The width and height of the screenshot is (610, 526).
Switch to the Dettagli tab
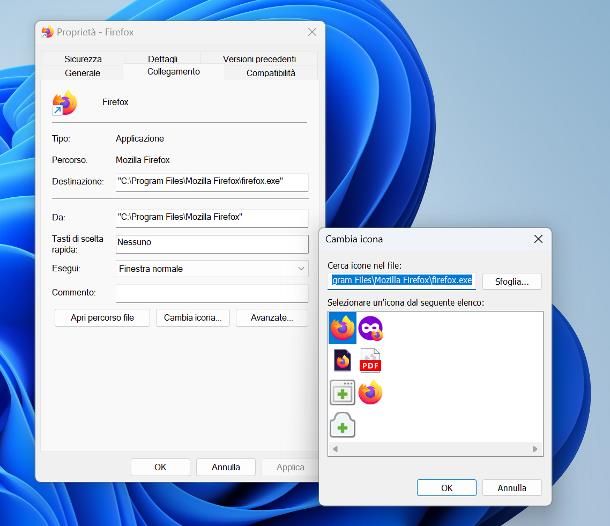[162, 59]
